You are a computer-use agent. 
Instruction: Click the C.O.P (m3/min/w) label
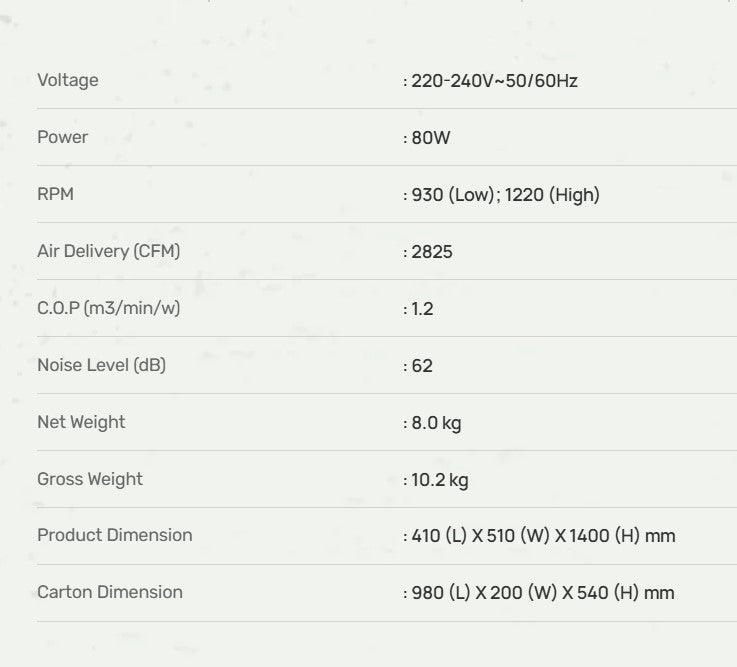[108, 308]
